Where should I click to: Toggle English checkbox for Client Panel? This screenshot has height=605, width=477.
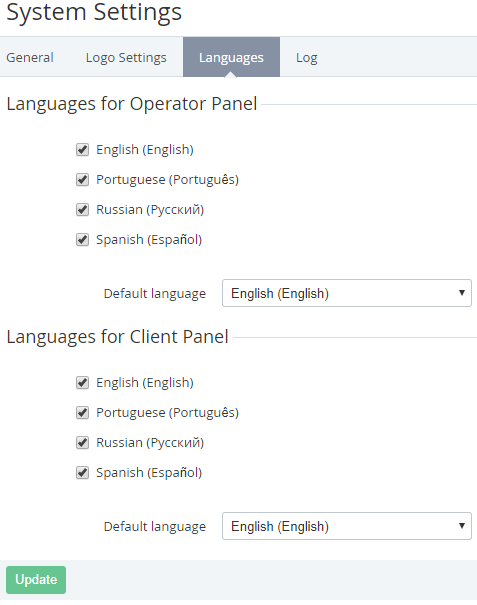point(82,383)
